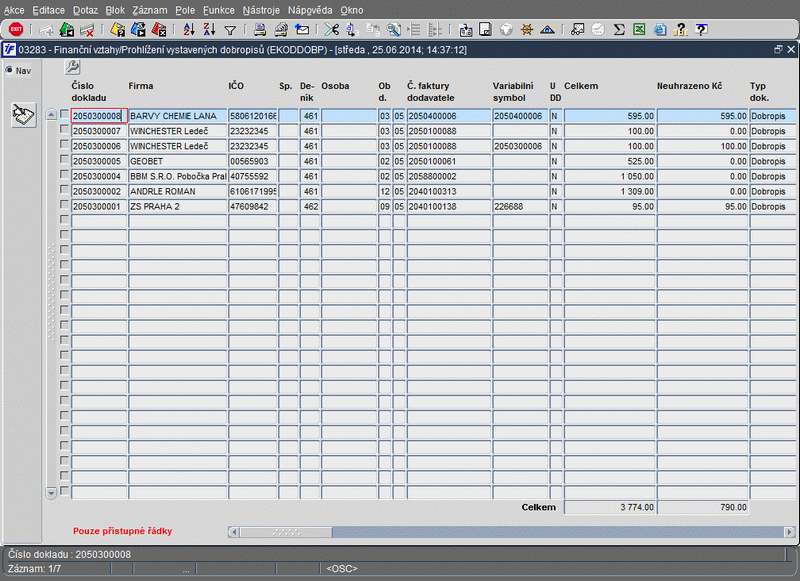Image resolution: width=800 pixels, height=581 pixels.
Task: Click the Celkem cell 525.00
Action: point(610,161)
